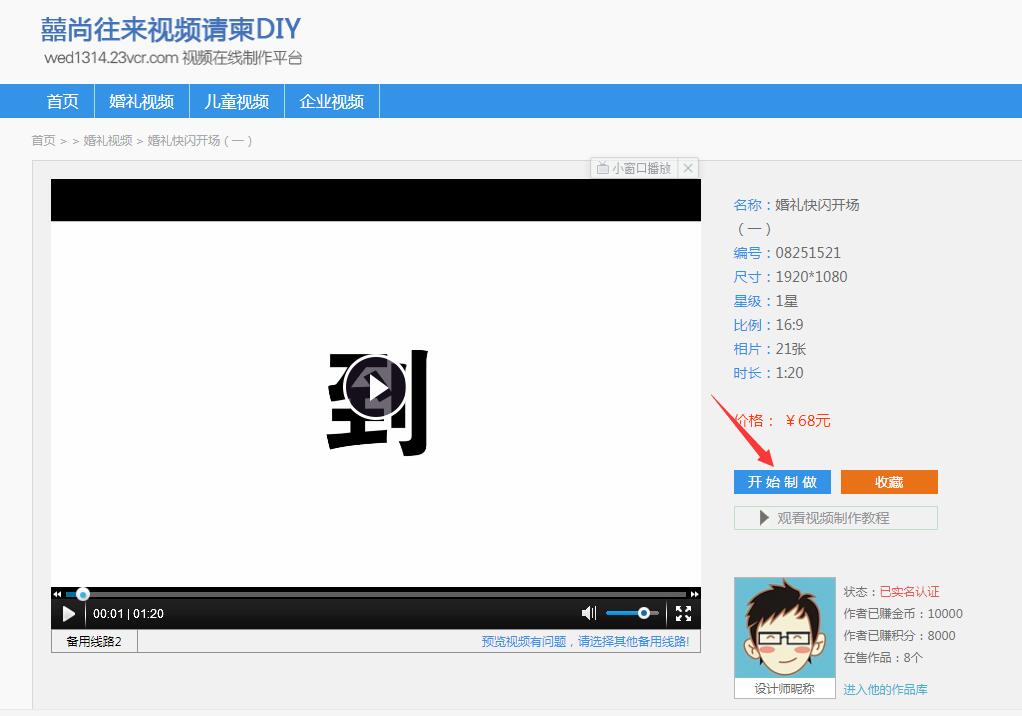The image size is (1022, 716).
Task: Click the rewind arrows at the progress bar's left
Action: pos(57,594)
